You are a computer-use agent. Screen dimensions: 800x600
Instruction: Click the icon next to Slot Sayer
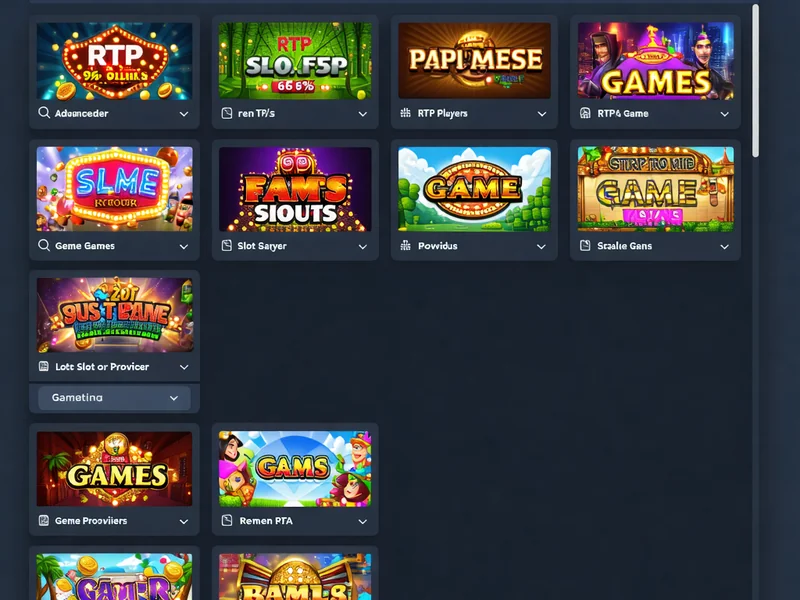tap(227, 246)
